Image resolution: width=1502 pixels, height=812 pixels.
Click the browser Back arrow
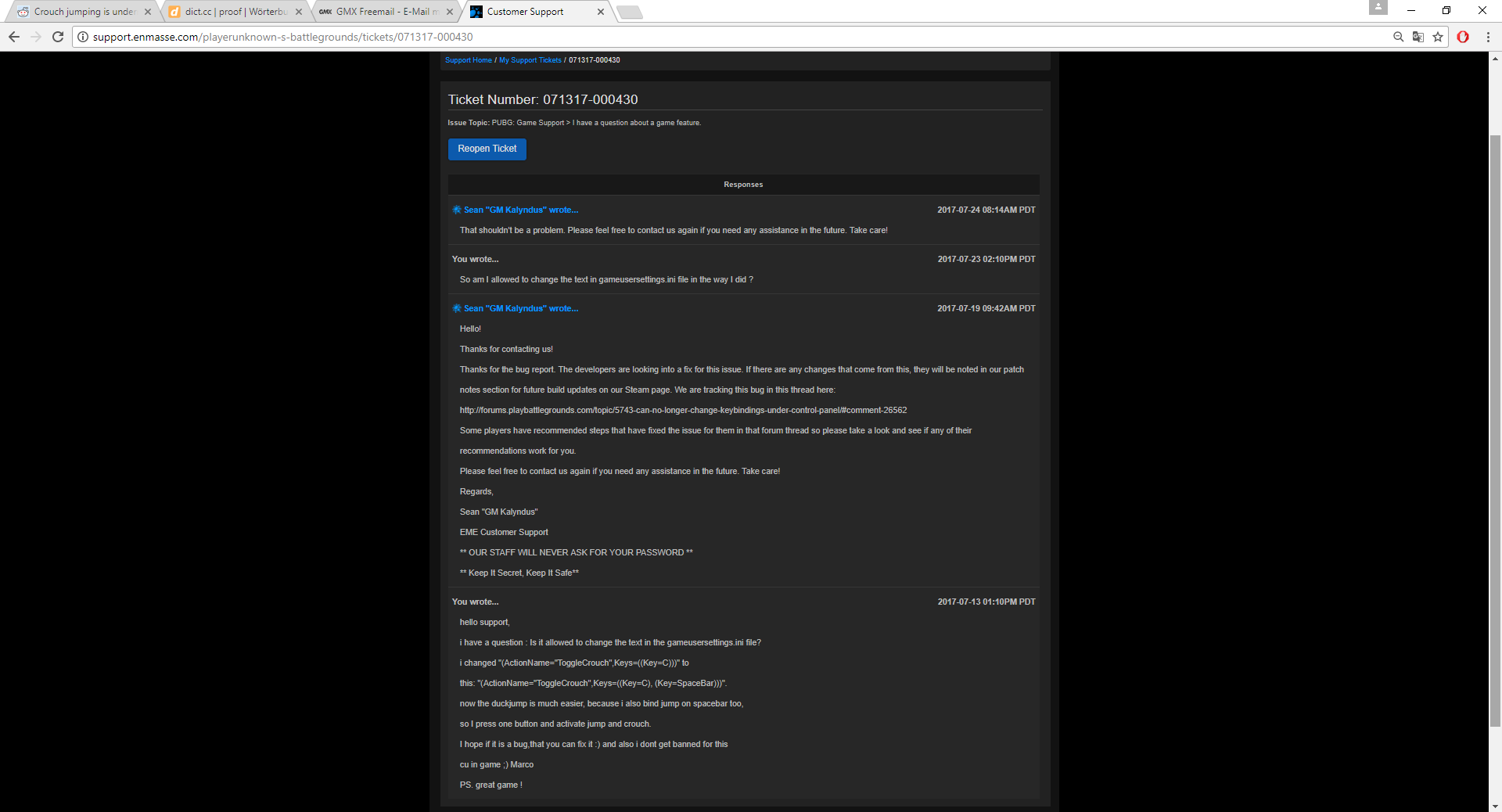[x=14, y=37]
